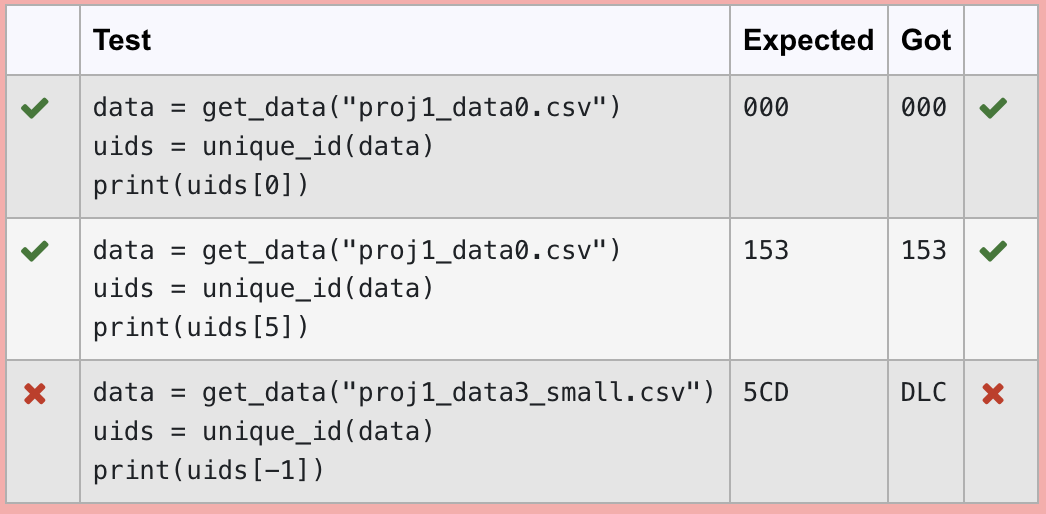Viewport: 1046px width, 514px height.
Task: Click the print(uids[-1]) code line
Action: [x=208, y=471]
